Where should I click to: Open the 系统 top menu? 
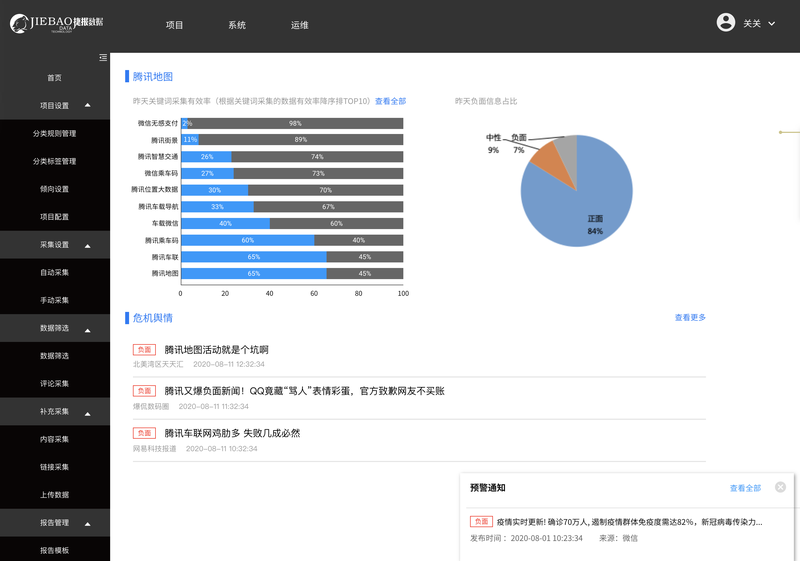[237, 25]
